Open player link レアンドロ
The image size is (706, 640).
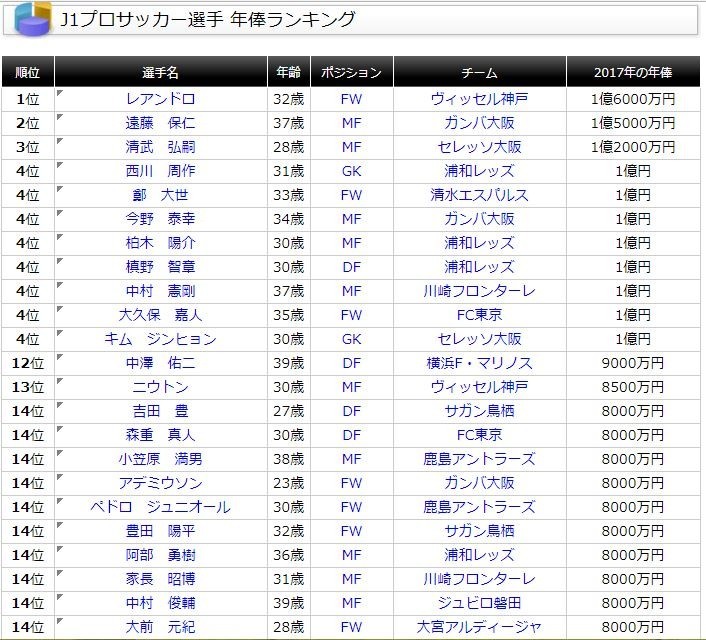coord(161,99)
